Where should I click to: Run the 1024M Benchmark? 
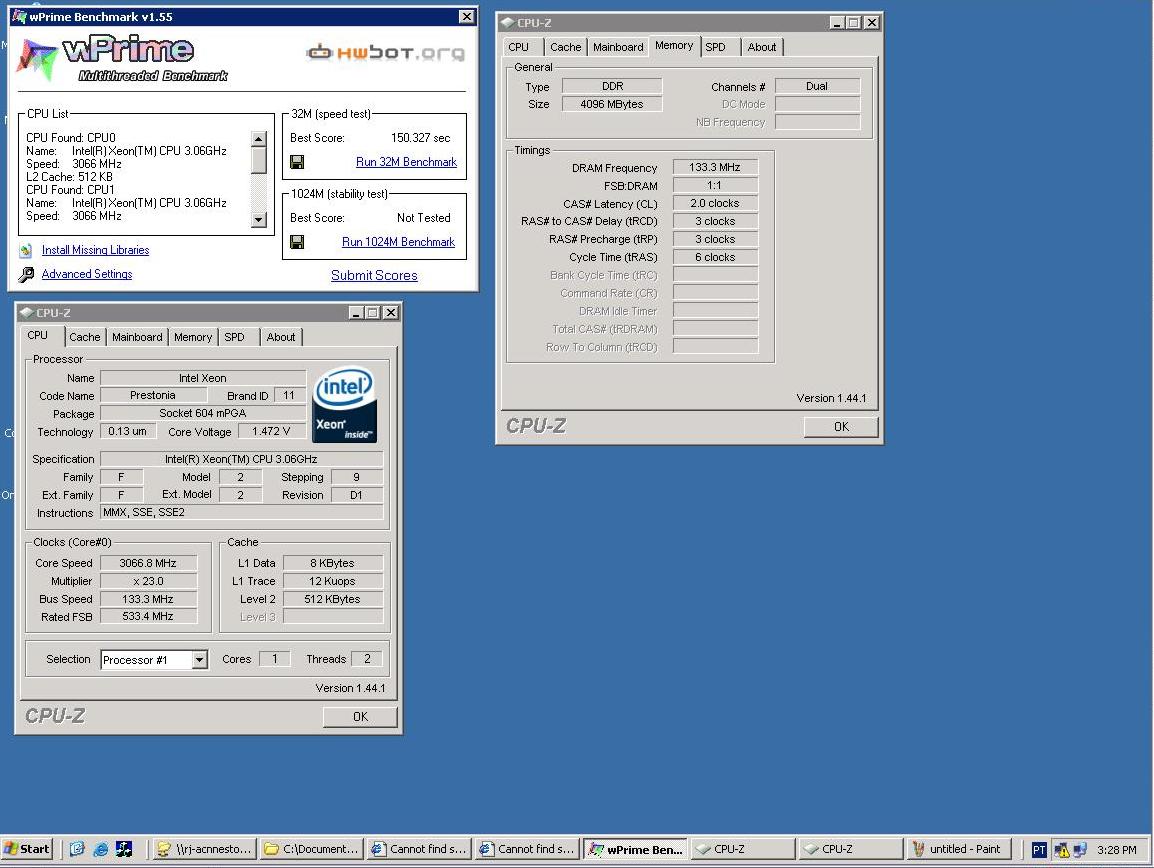[398, 242]
